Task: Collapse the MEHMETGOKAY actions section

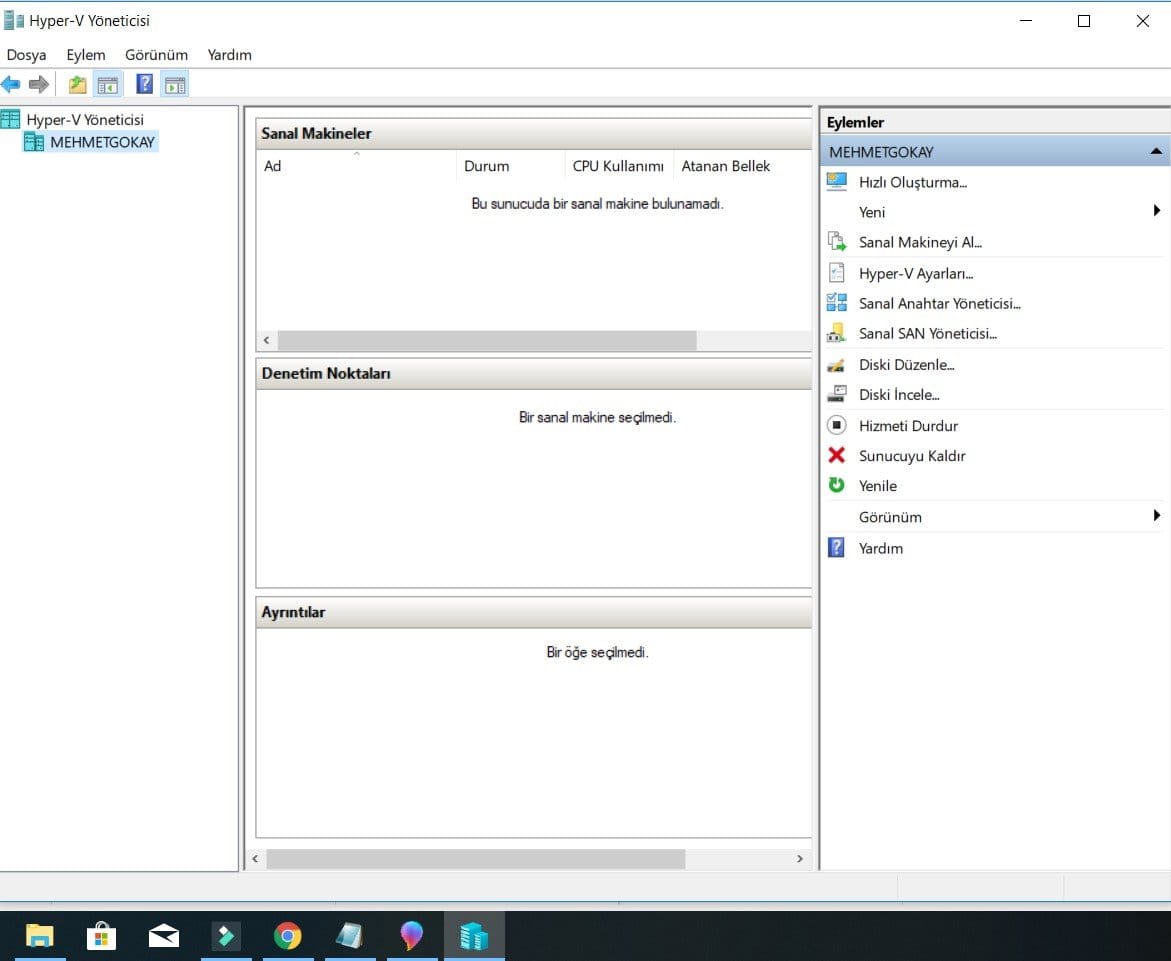Action: (1156, 152)
